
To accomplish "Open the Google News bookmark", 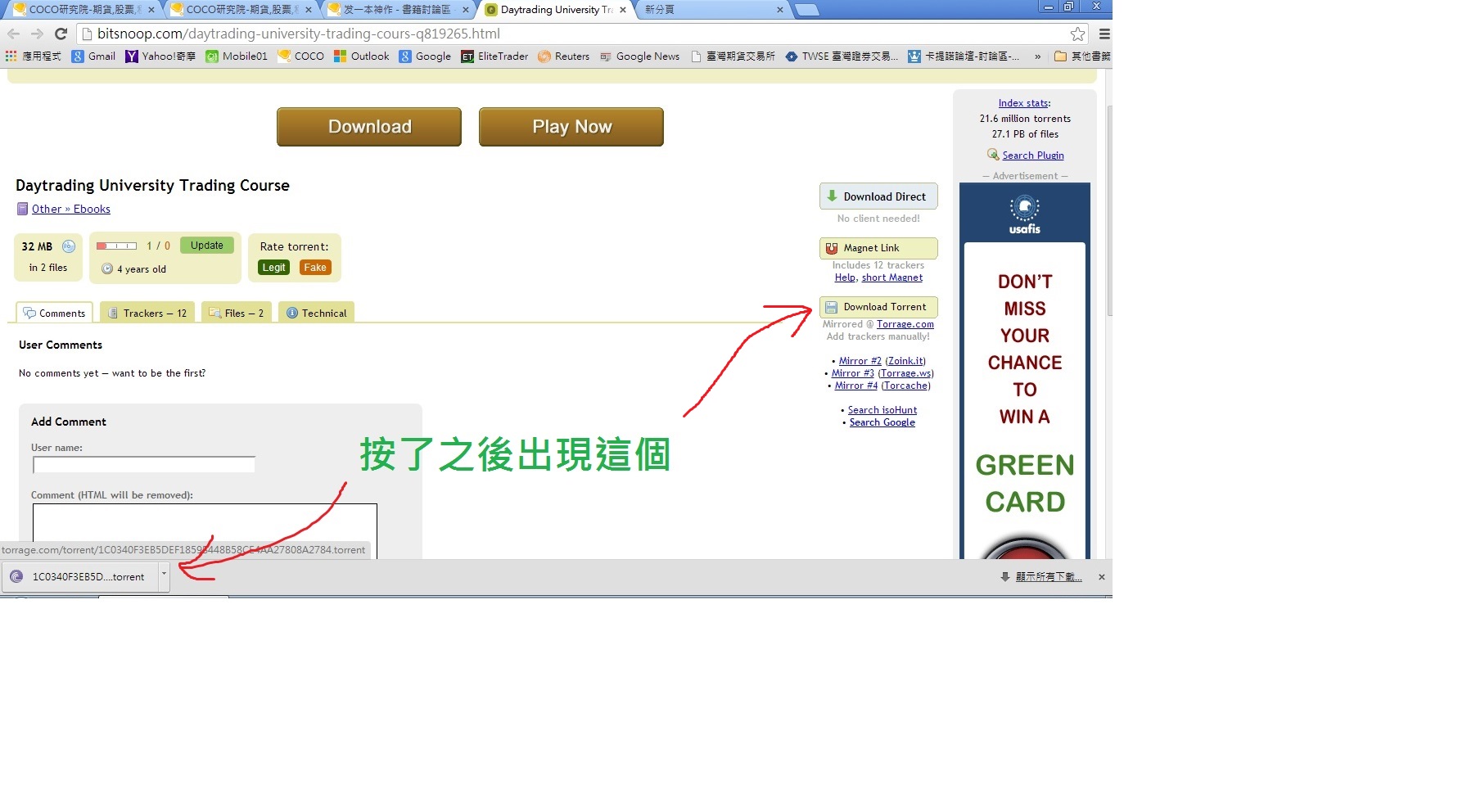I will coord(639,56).
